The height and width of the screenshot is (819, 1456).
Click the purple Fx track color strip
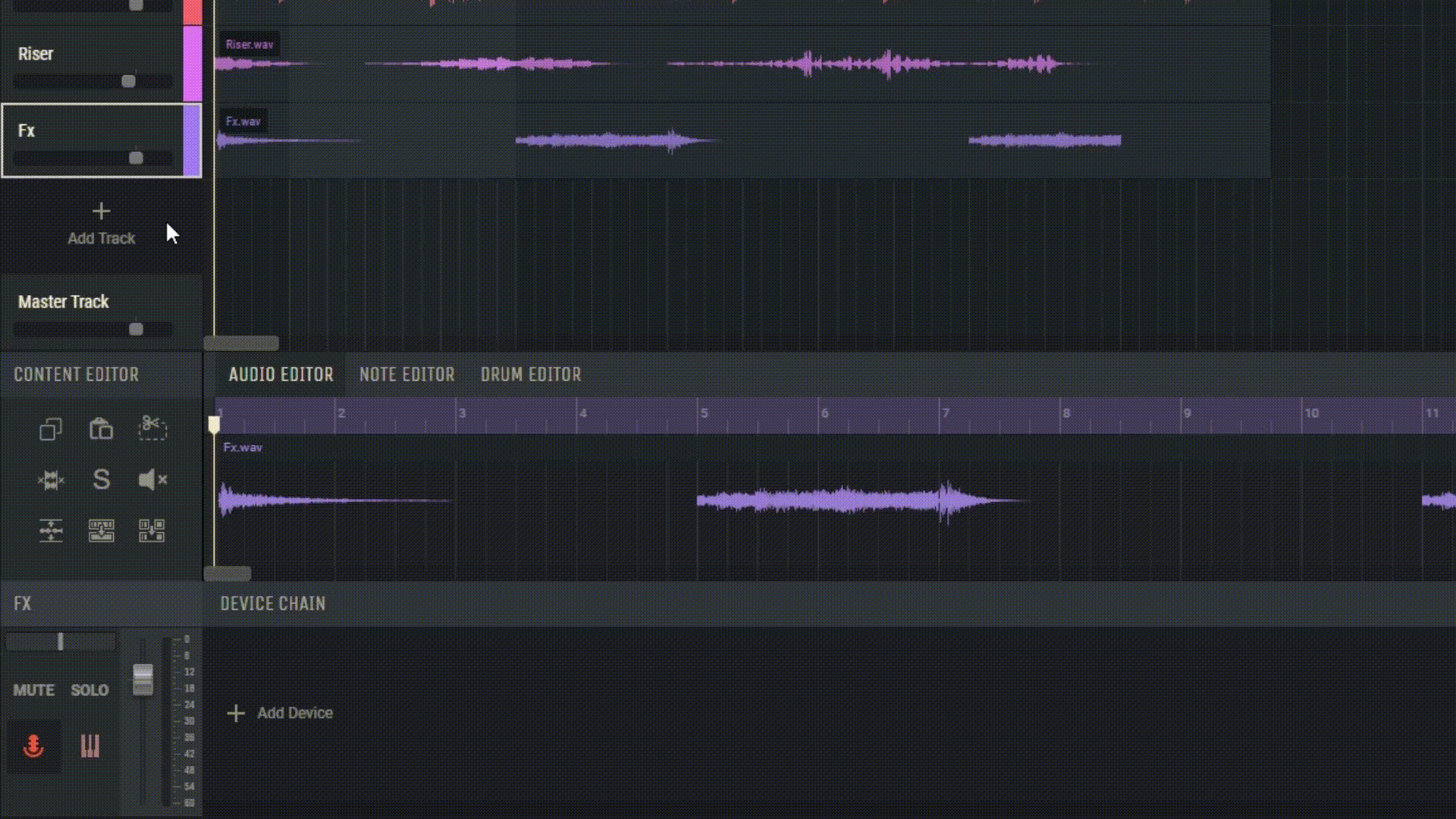pos(191,141)
